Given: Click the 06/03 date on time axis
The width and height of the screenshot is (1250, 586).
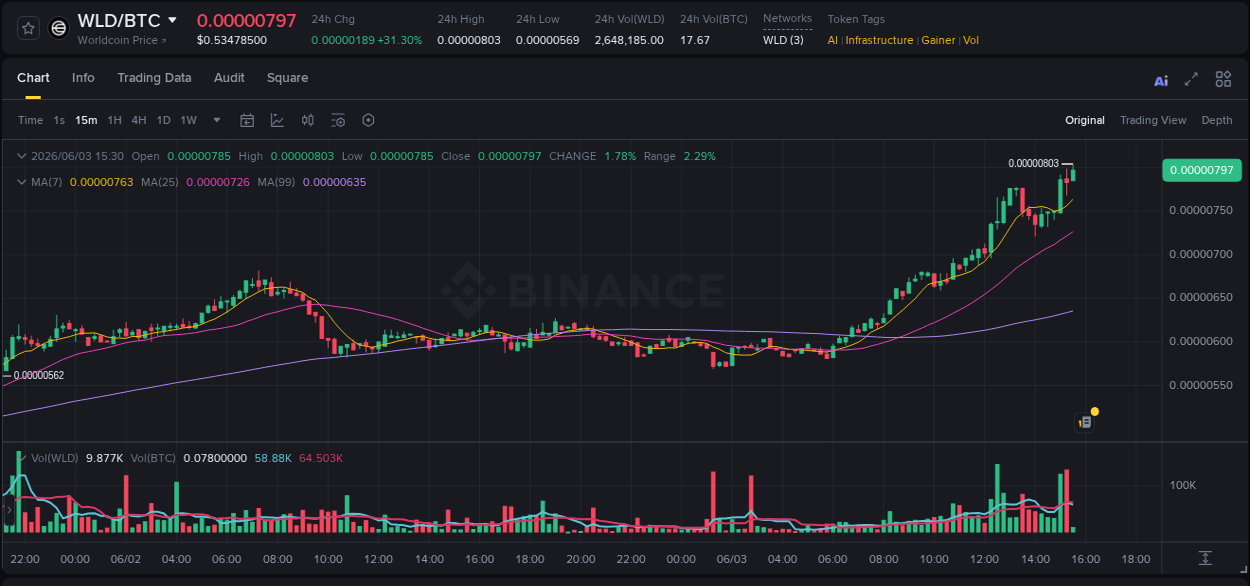Looking at the screenshot, I should point(731,559).
